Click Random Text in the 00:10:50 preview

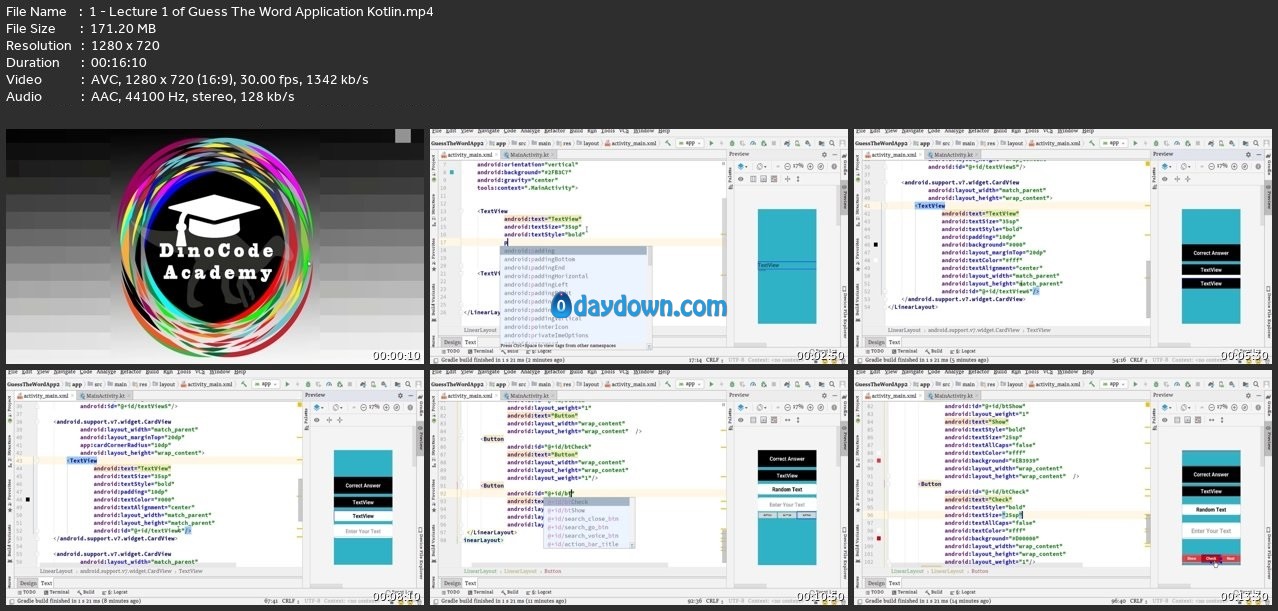pos(787,489)
